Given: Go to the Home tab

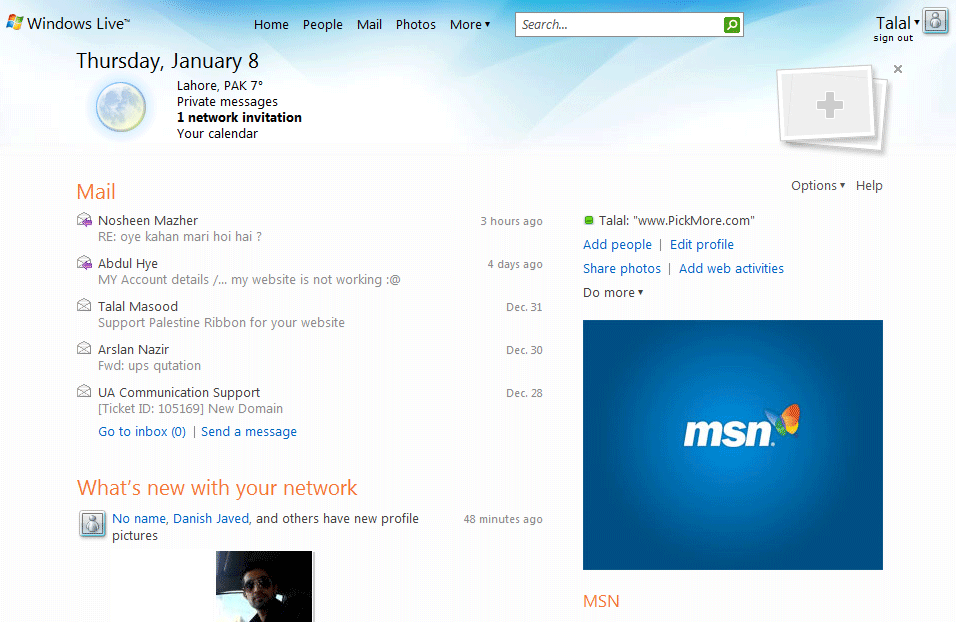Looking at the screenshot, I should click(271, 24).
